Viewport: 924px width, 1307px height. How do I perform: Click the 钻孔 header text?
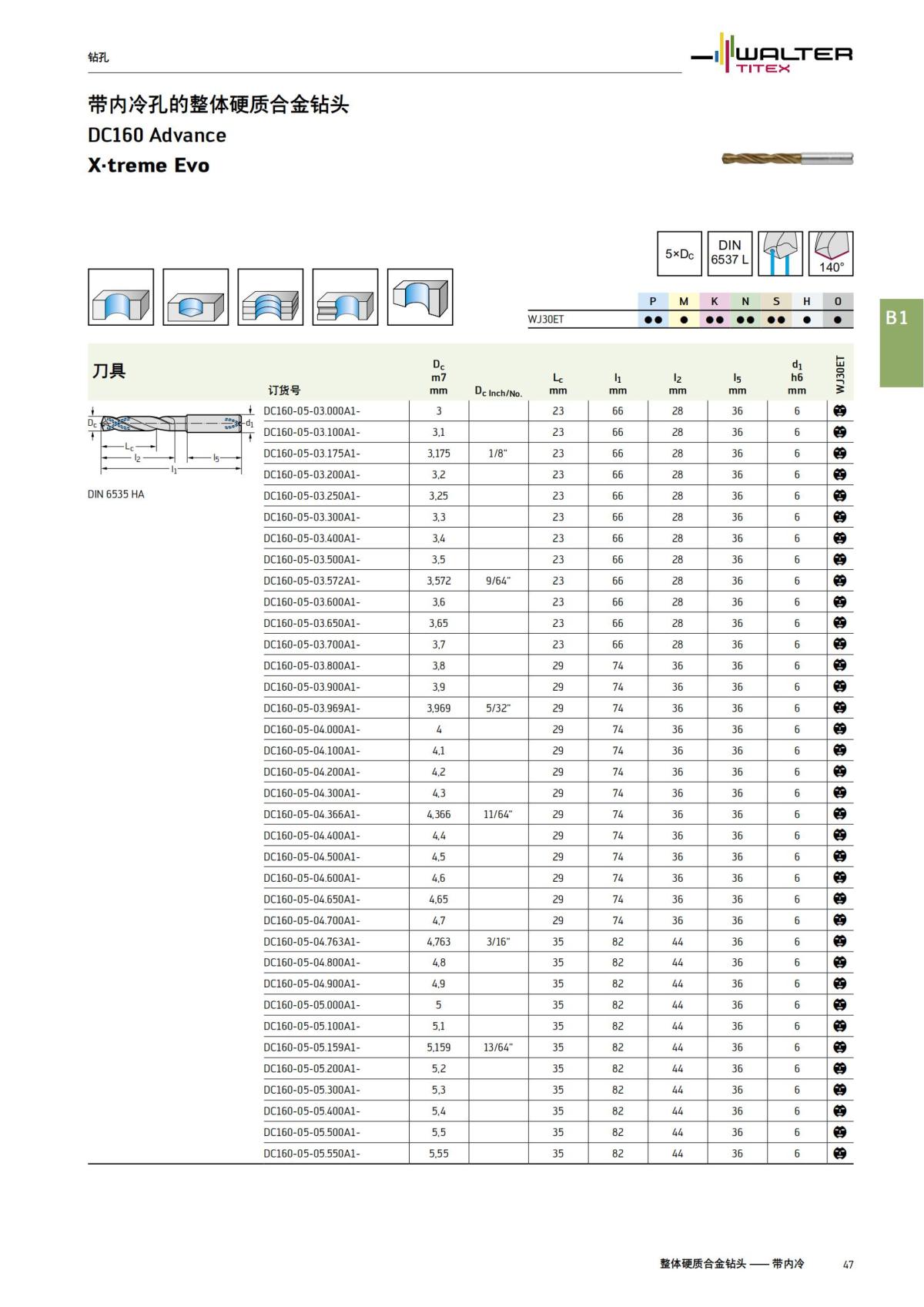[x=98, y=57]
